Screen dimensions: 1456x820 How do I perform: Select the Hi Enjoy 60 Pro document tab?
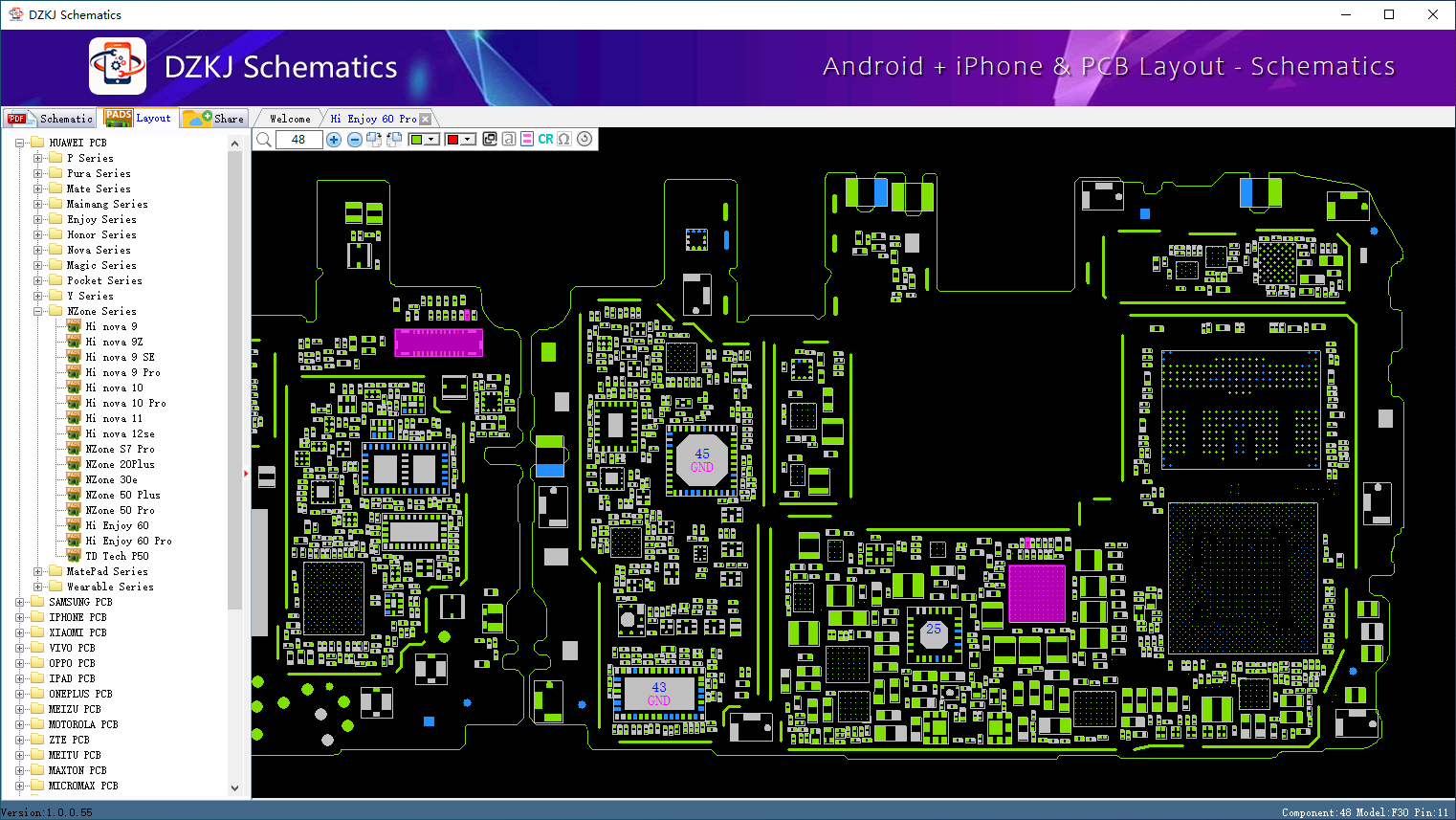[373, 119]
